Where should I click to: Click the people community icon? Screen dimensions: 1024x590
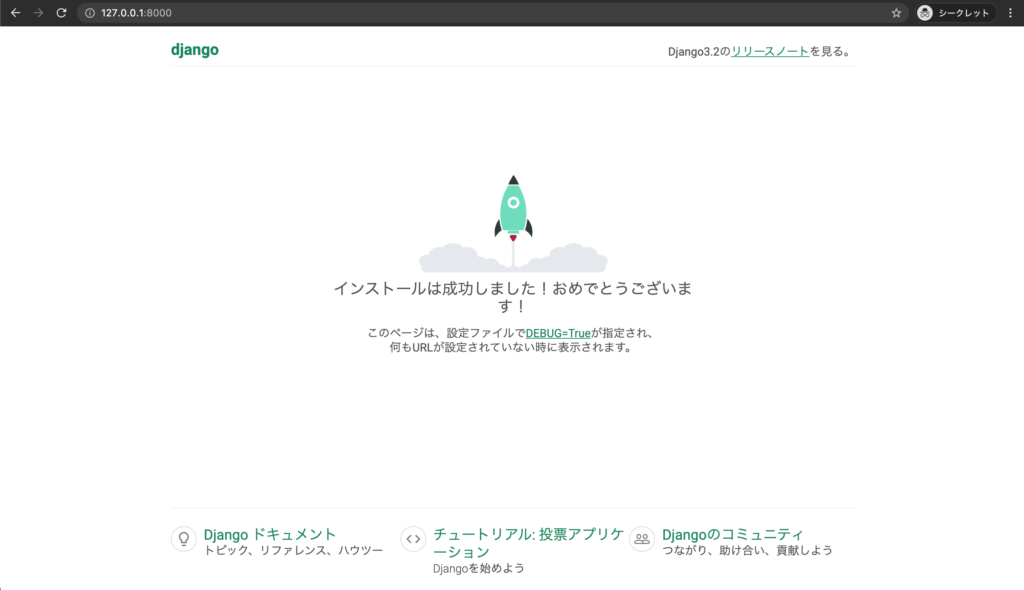tap(642, 539)
